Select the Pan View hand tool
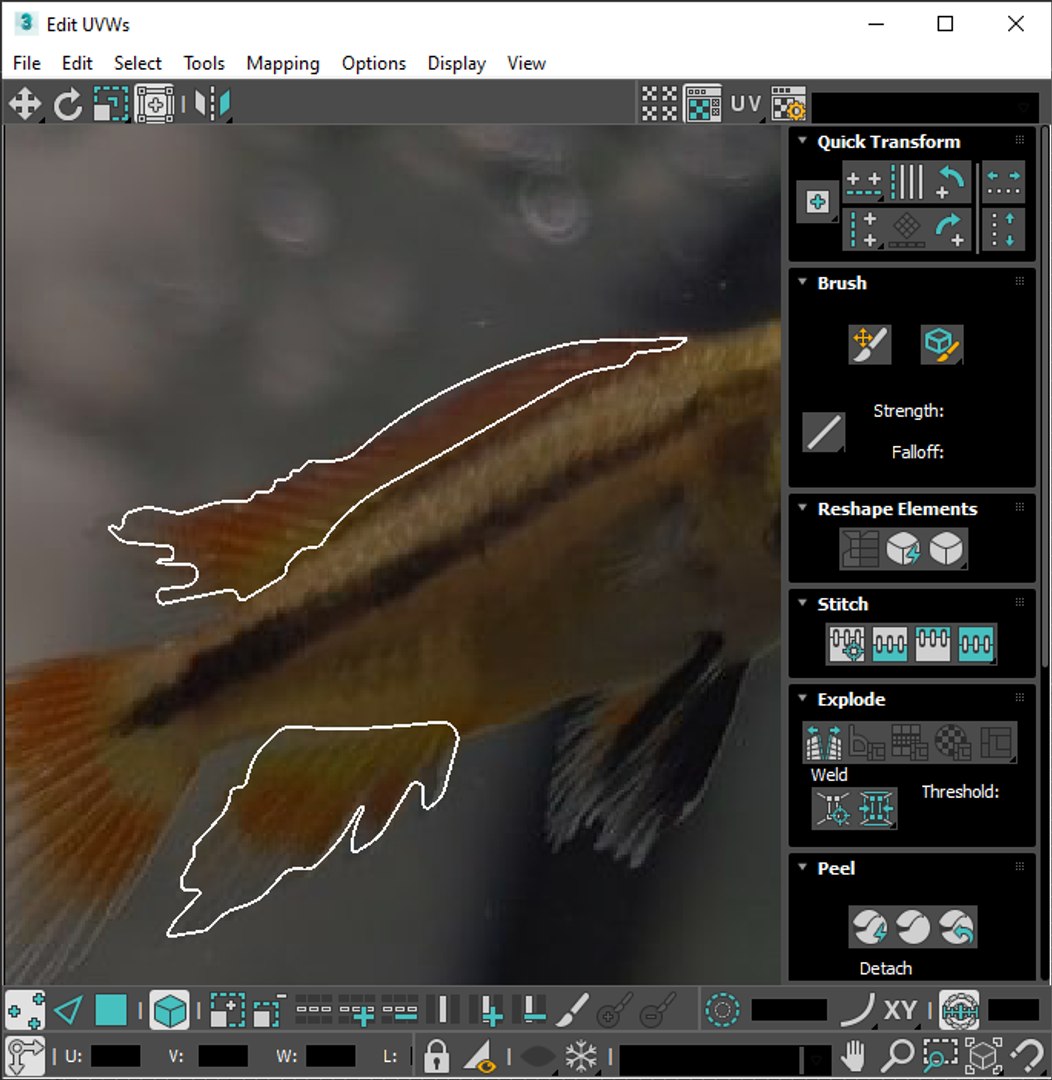The width and height of the screenshot is (1052, 1080). point(854,1055)
